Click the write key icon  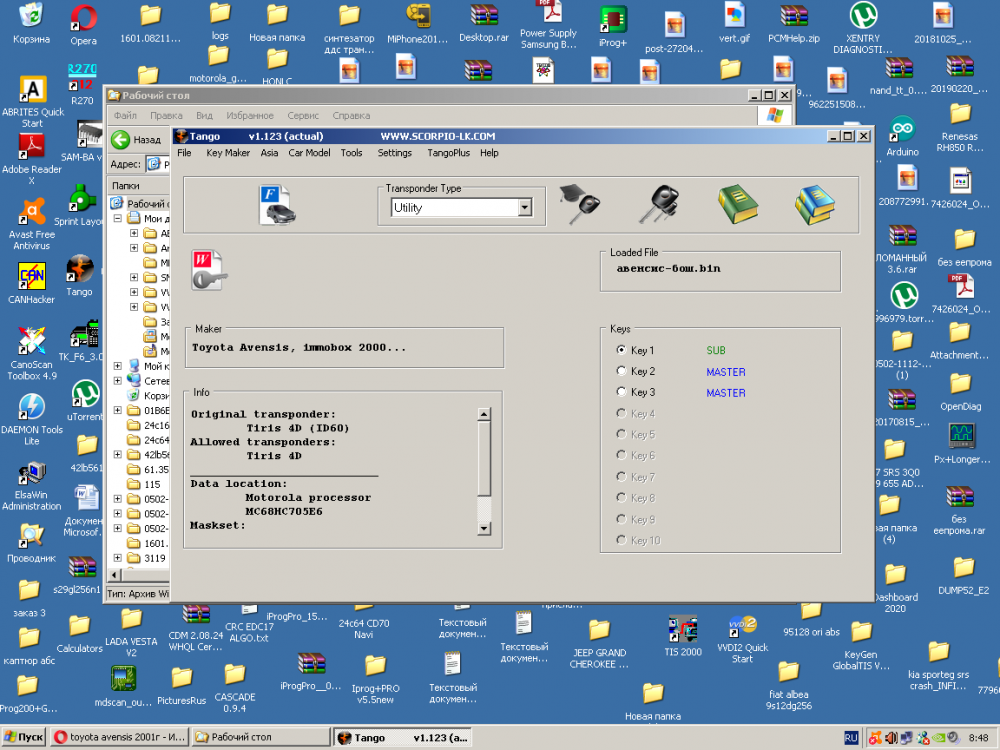pos(209,269)
